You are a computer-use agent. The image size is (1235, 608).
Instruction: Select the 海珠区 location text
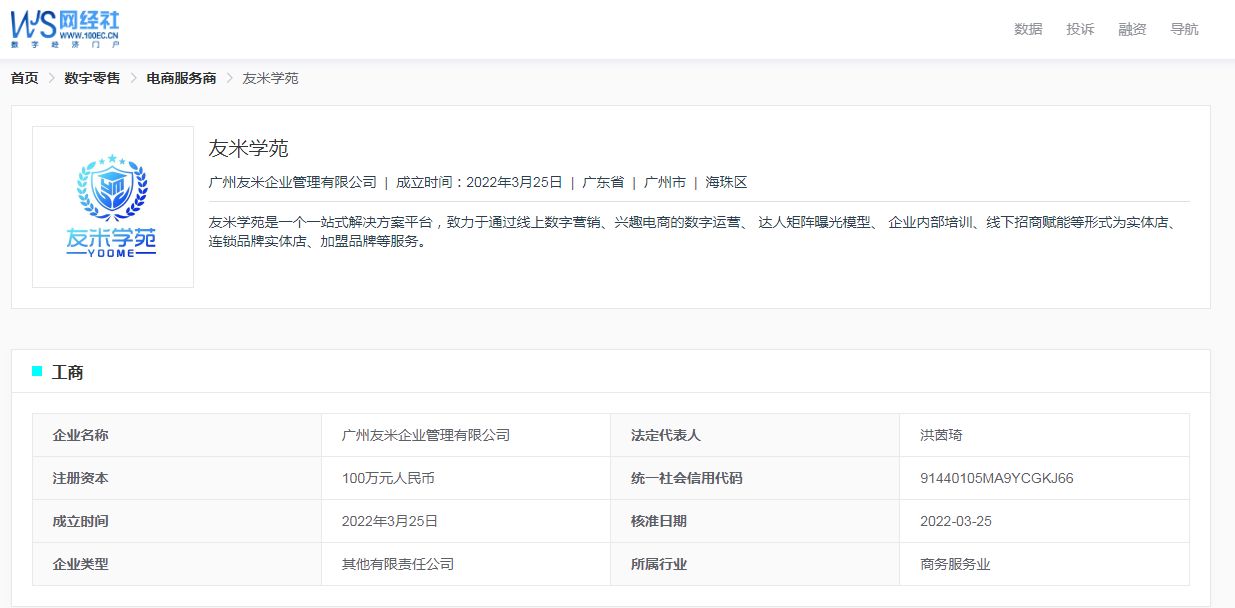(x=726, y=182)
